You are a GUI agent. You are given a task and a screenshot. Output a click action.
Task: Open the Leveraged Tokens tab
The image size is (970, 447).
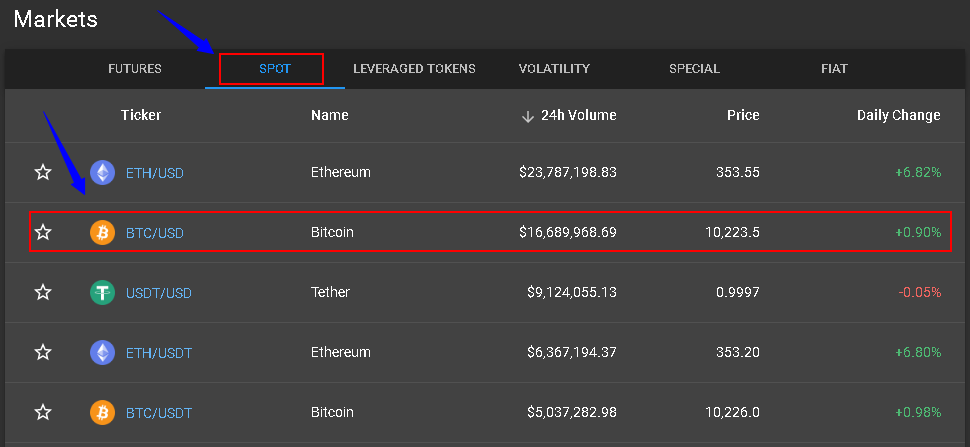pyautogui.click(x=414, y=69)
